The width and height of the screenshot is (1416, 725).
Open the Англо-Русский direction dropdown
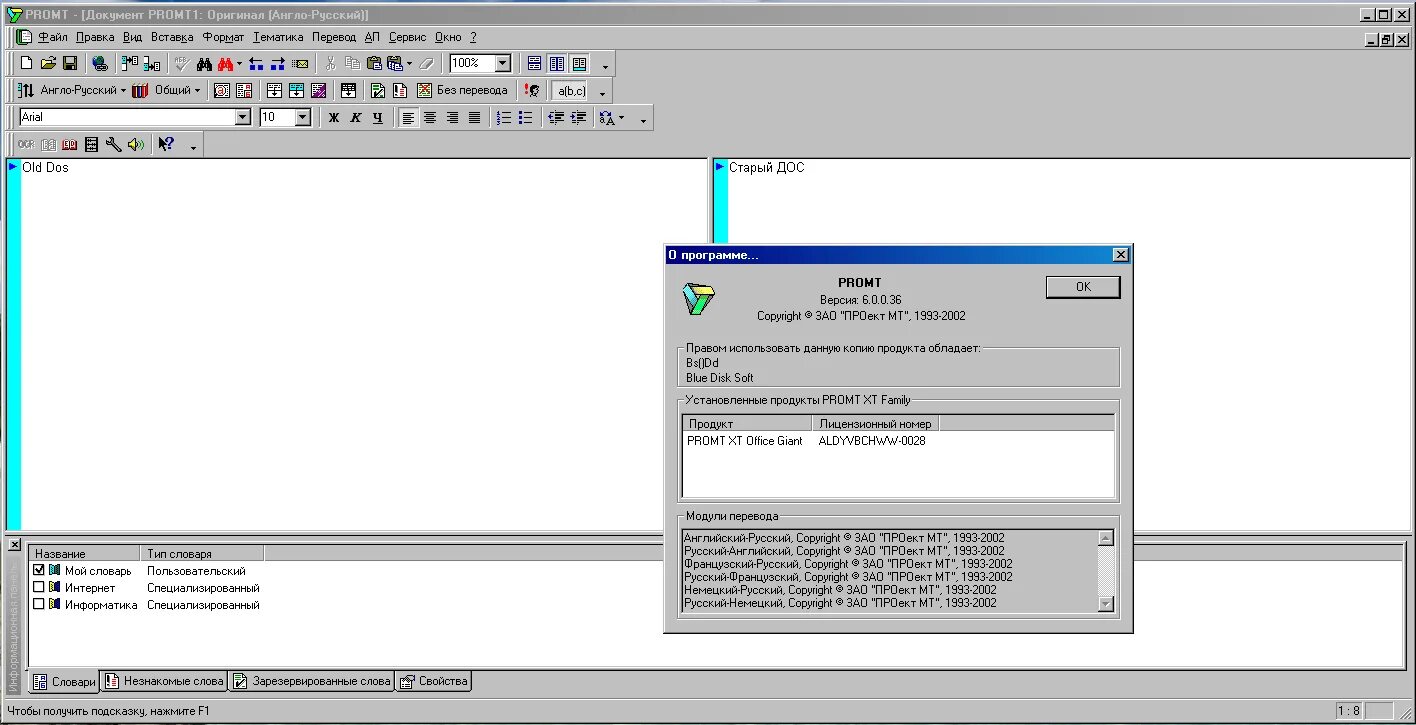click(x=123, y=90)
